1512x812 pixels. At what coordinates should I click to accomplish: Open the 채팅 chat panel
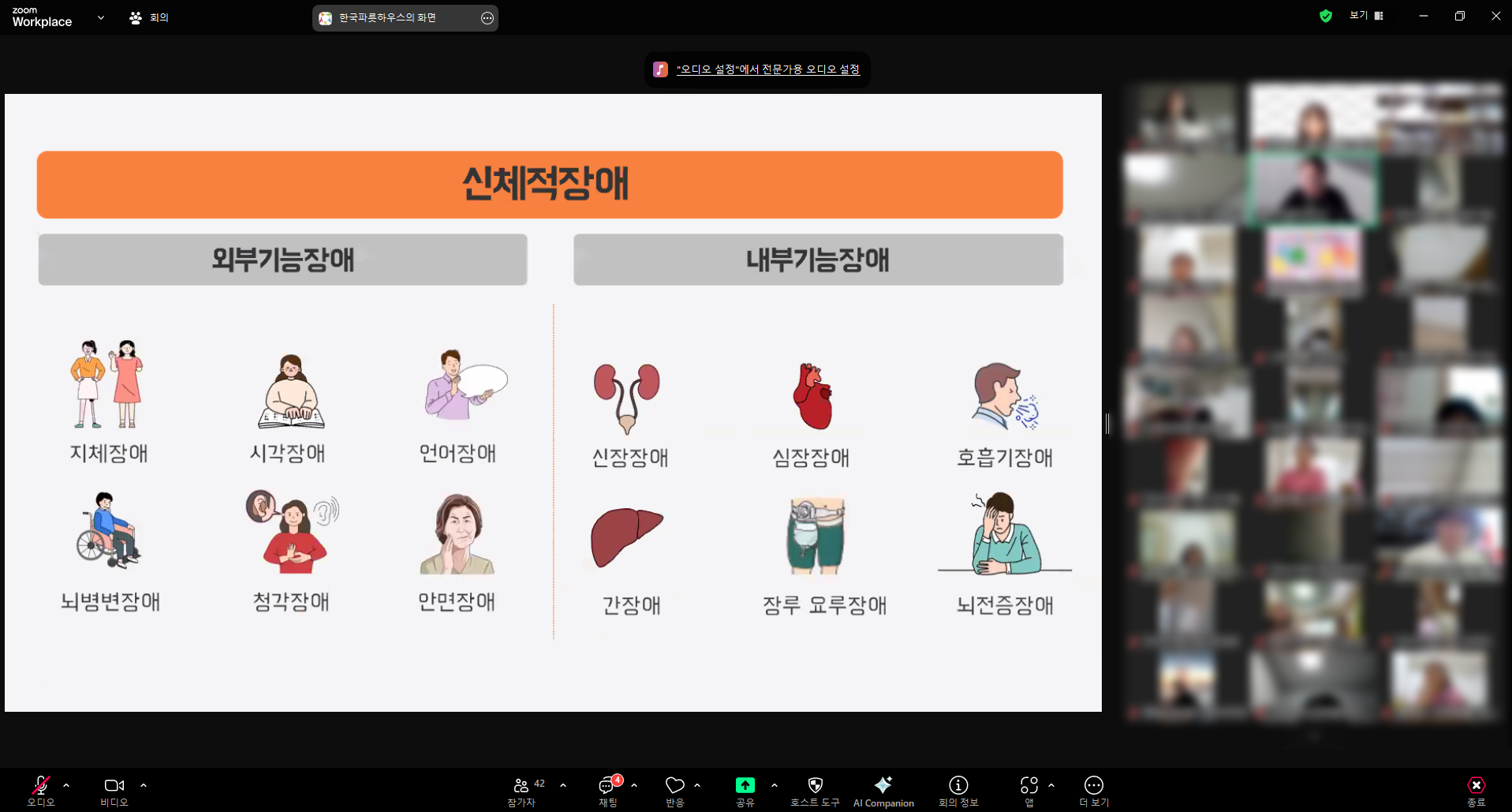click(607, 790)
